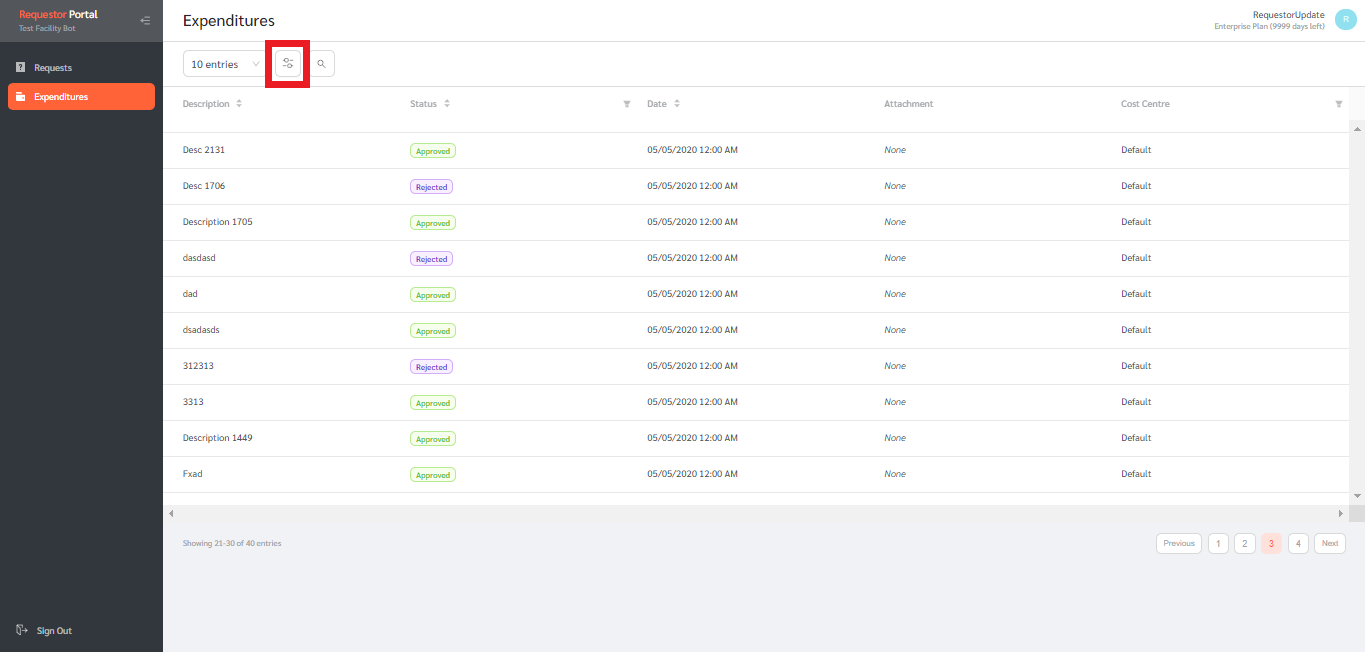The image size is (1365, 652).
Task: Select row 312313
Action: [x=756, y=366]
